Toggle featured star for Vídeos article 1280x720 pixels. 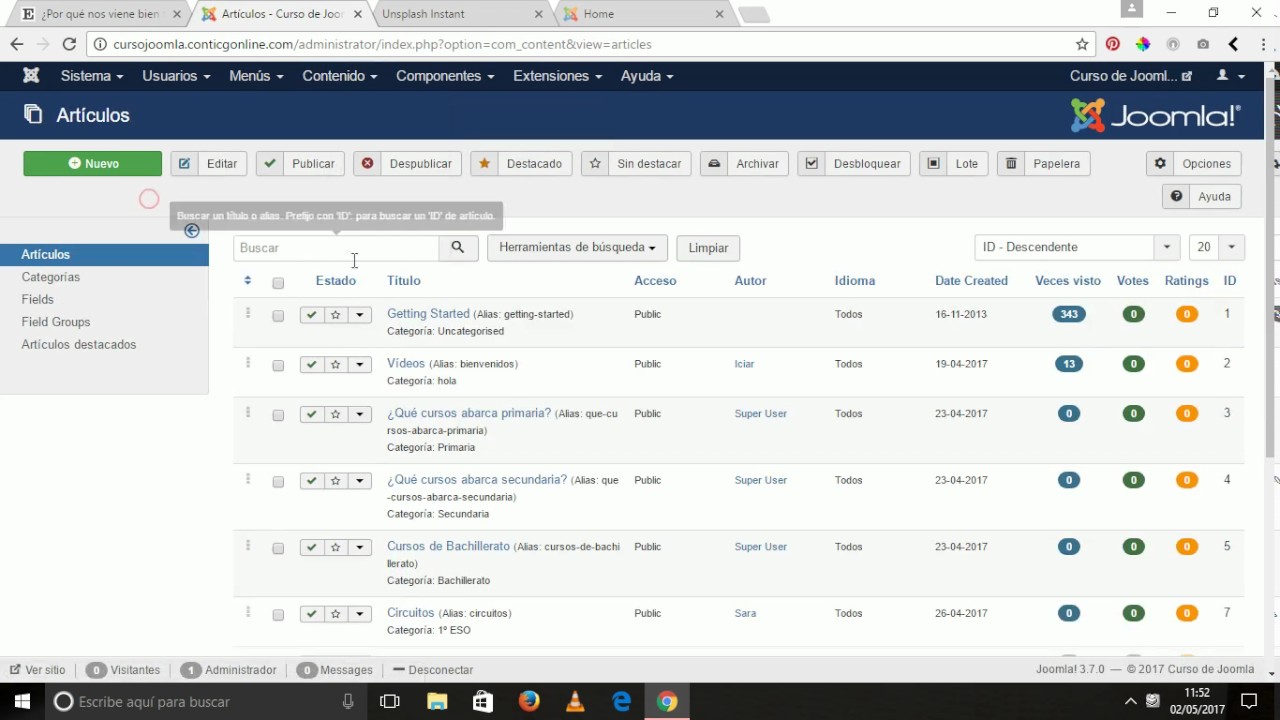pyautogui.click(x=336, y=365)
